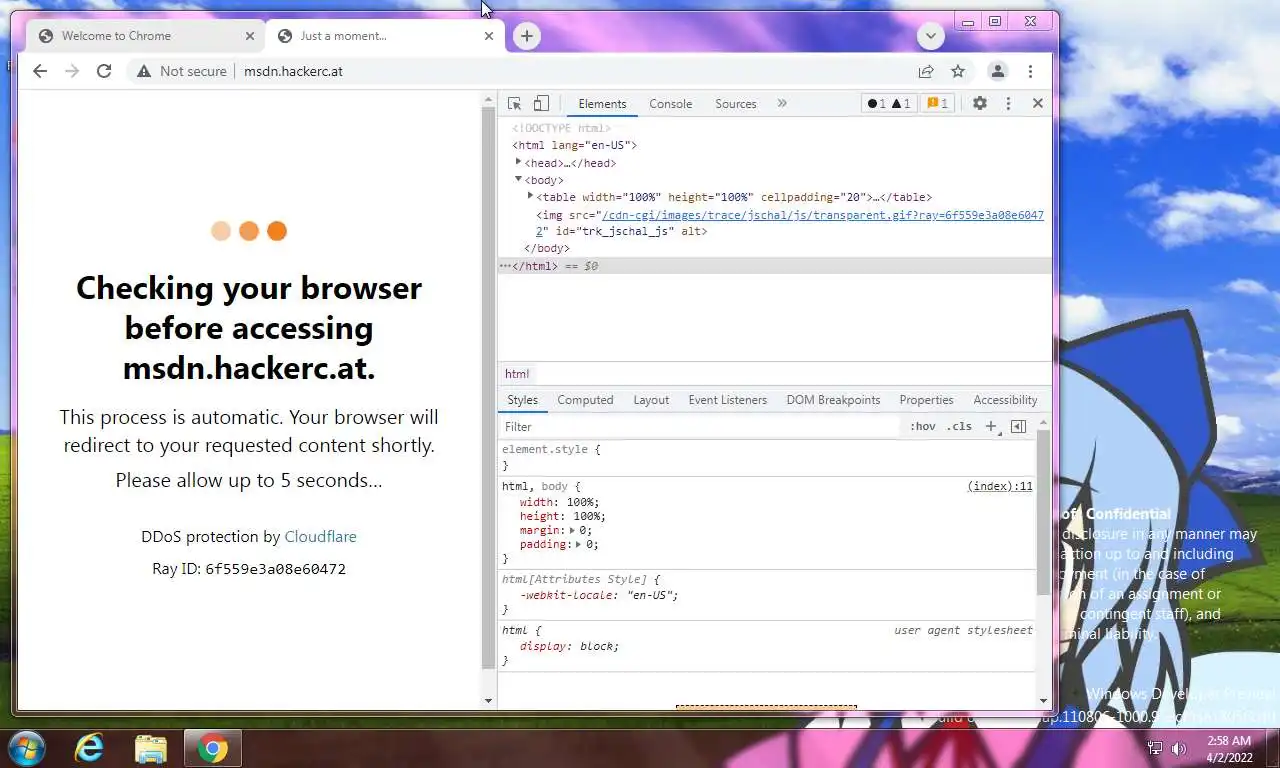Expand the margin property triangle

coord(573,530)
